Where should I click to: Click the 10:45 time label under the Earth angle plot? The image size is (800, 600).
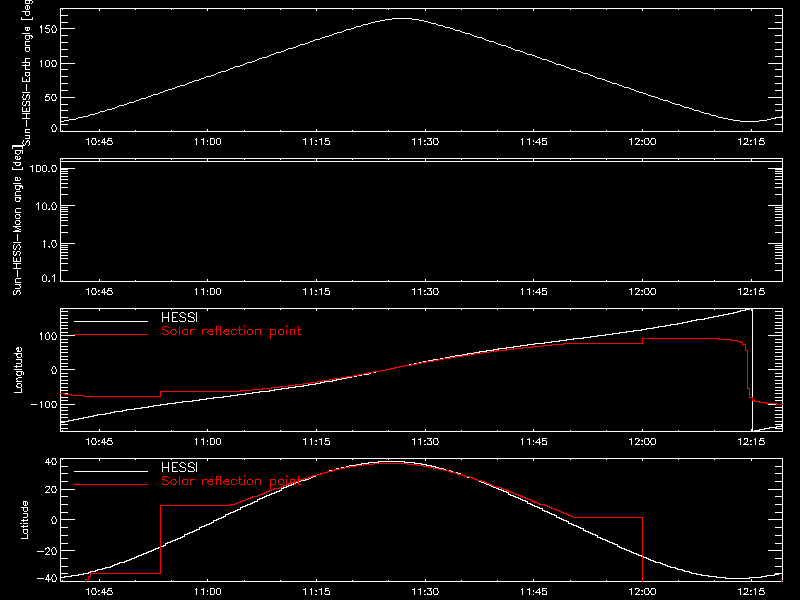point(99,142)
